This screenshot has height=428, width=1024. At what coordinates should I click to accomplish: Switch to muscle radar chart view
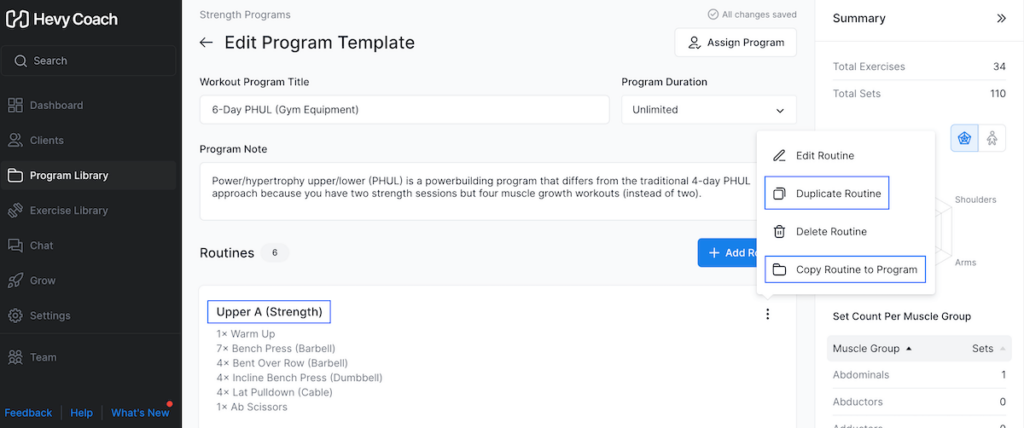(x=965, y=138)
